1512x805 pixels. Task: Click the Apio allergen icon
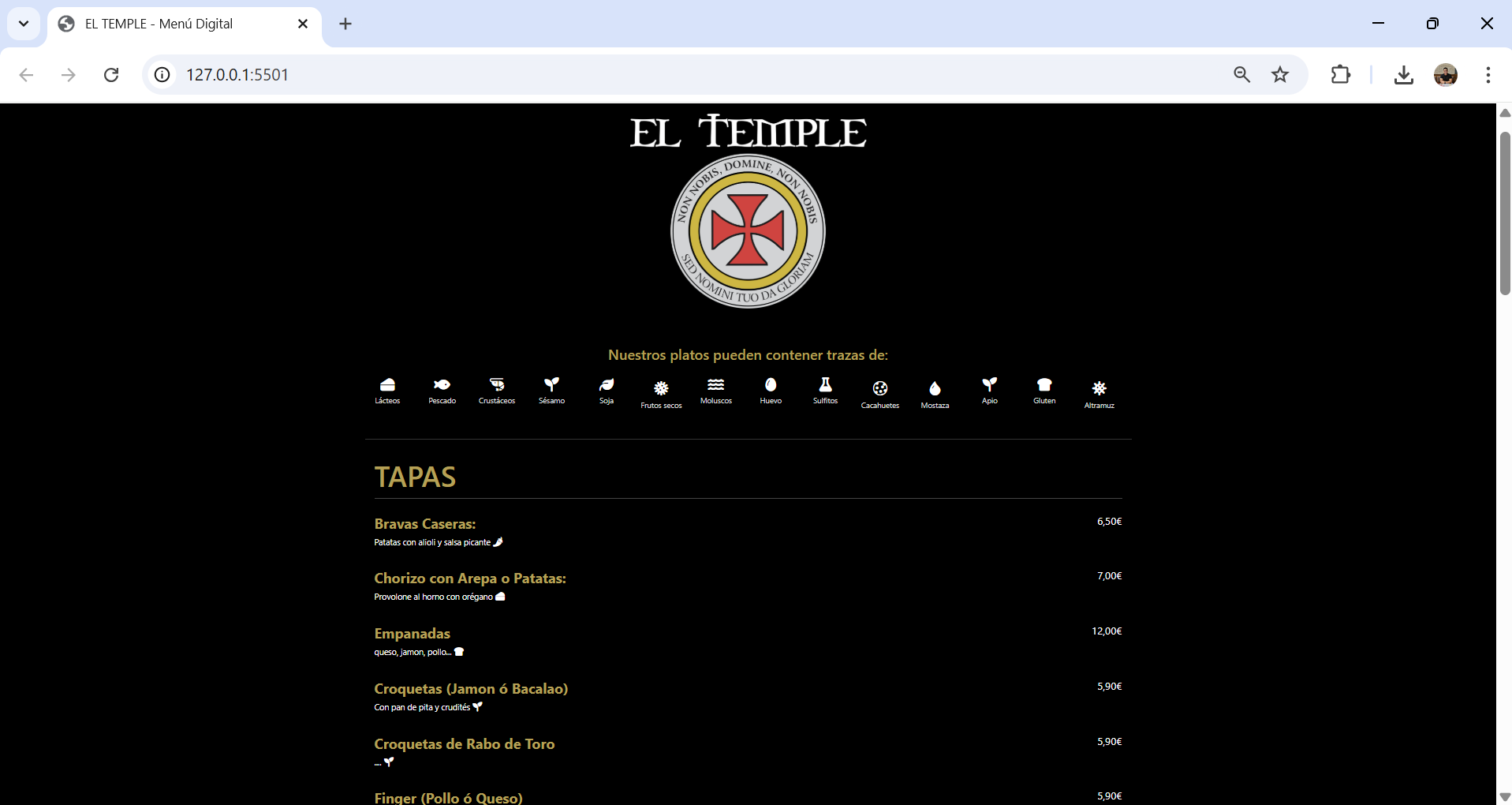click(x=989, y=384)
